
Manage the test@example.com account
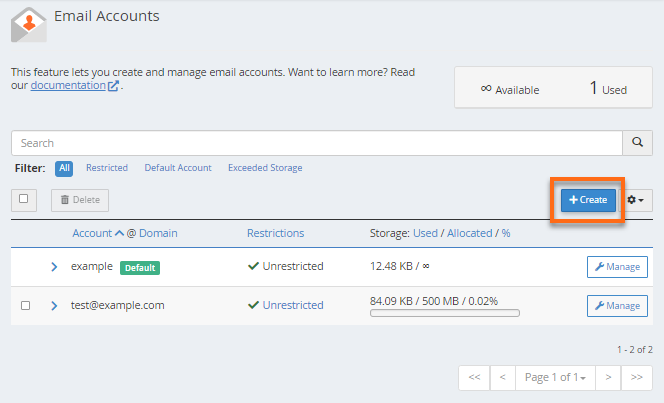point(616,305)
